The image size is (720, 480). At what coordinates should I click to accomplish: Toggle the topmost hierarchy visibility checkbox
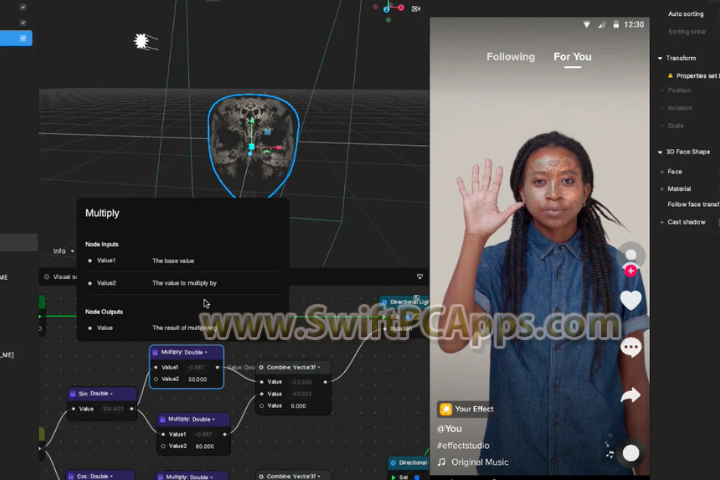point(23,7)
